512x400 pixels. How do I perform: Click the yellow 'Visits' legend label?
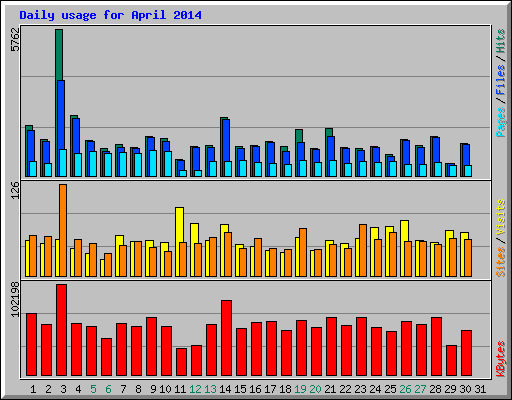pyautogui.click(x=501, y=218)
